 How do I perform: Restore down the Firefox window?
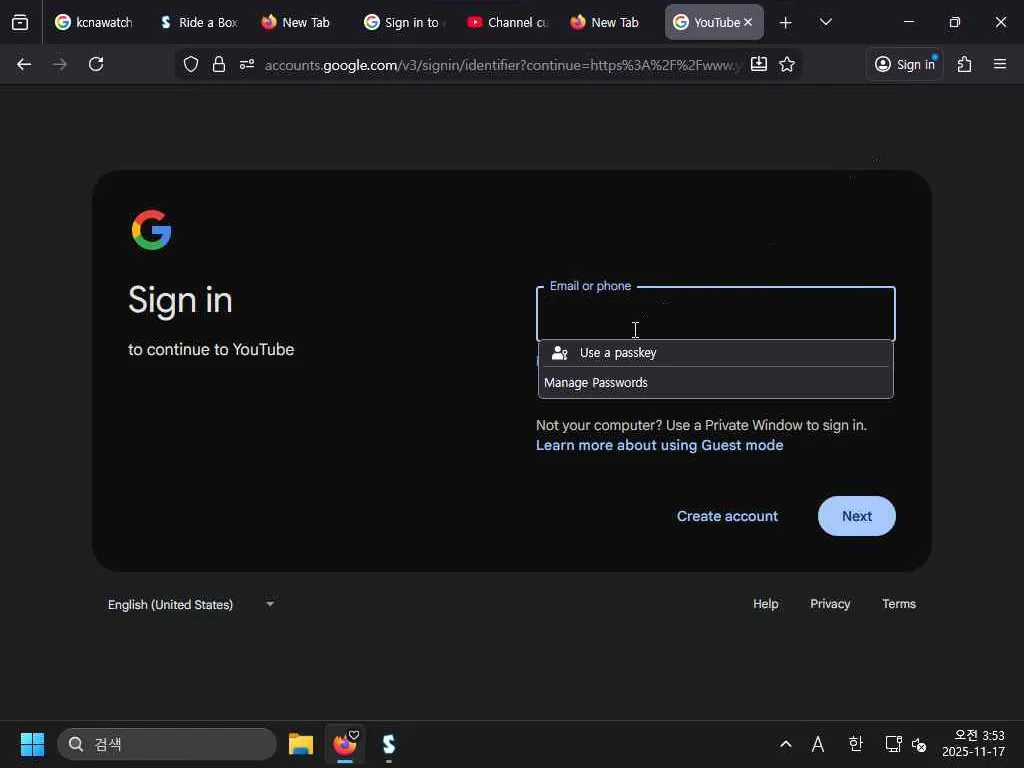[x=955, y=22]
